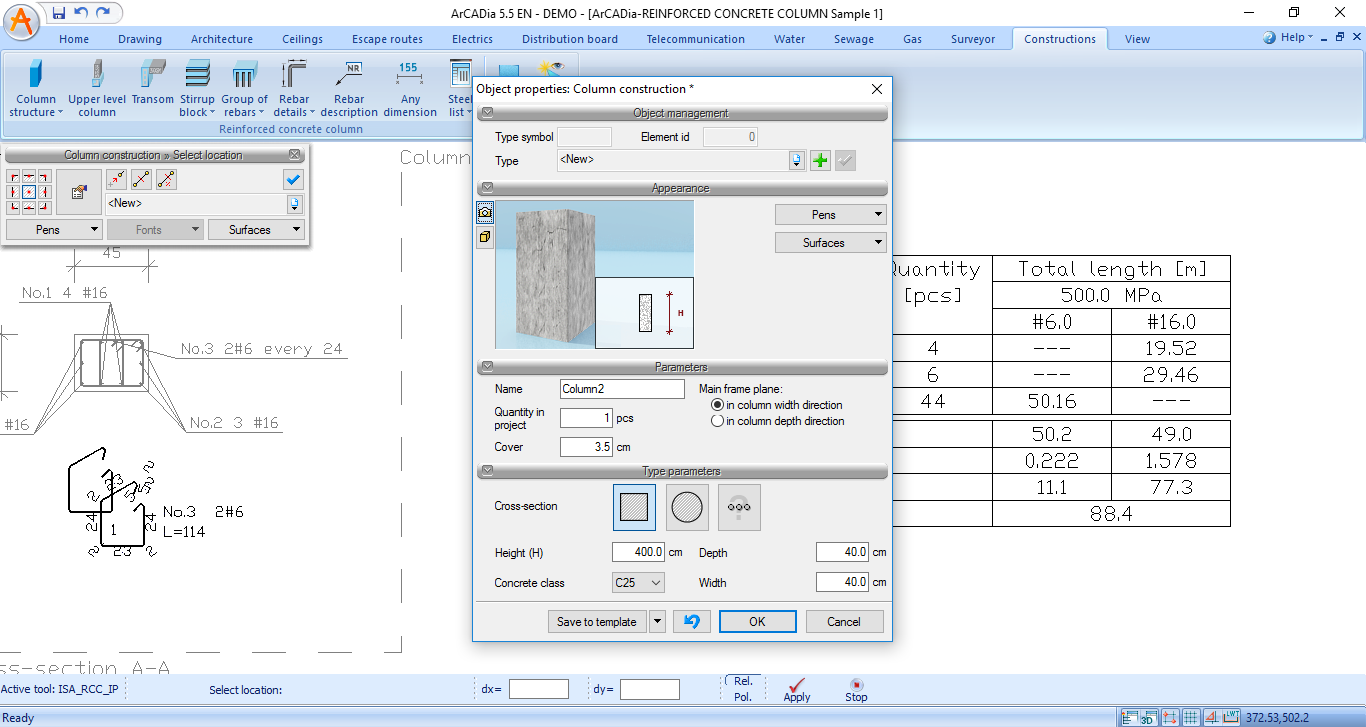1366x727 pixels.
Task: Select the rectangular cross-section icon
Action: 634,507
